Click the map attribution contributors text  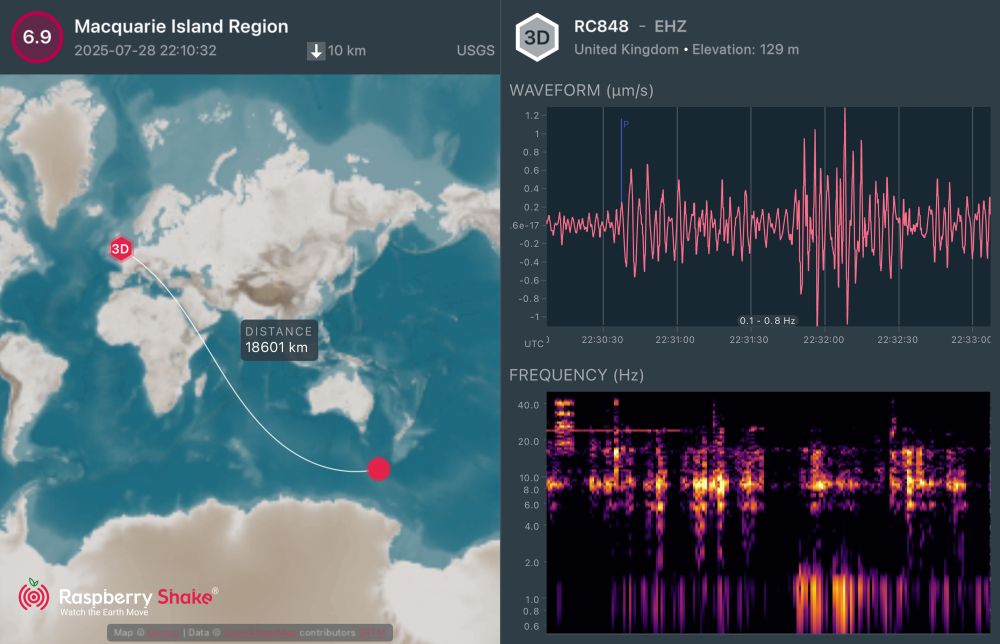(327, 633)
